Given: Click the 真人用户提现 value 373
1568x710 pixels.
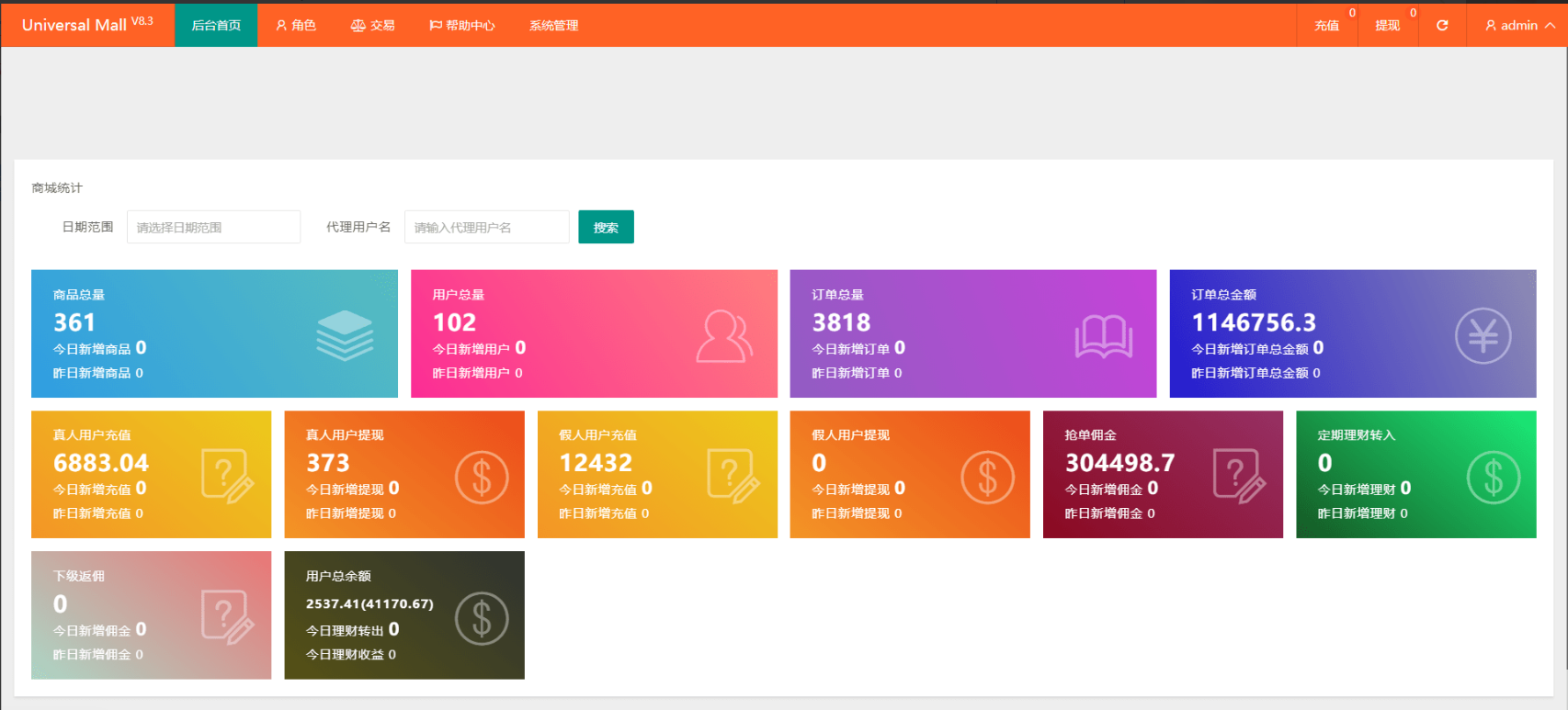Looking at the screenshot, I should (x=328, y=463).
